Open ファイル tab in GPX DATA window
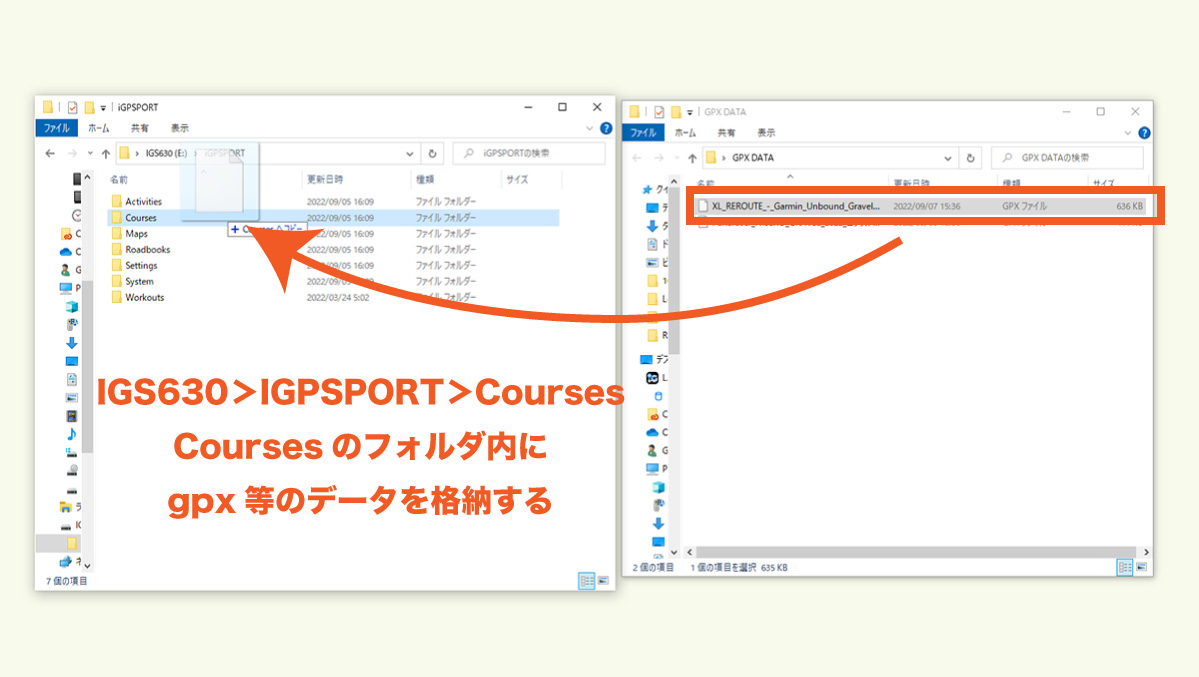The width and height of the screenshot is (1199, 677). pos(643,132)
